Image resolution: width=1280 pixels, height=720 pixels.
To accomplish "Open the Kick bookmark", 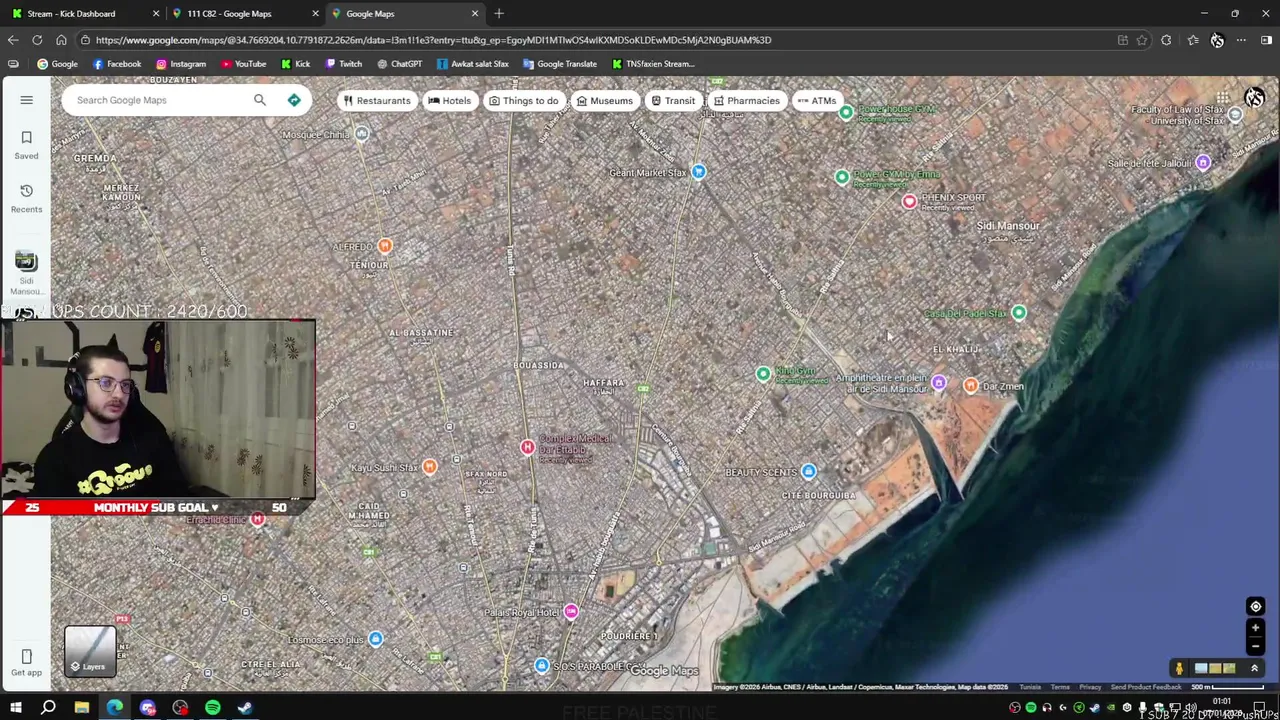I will tap(295, 64).
